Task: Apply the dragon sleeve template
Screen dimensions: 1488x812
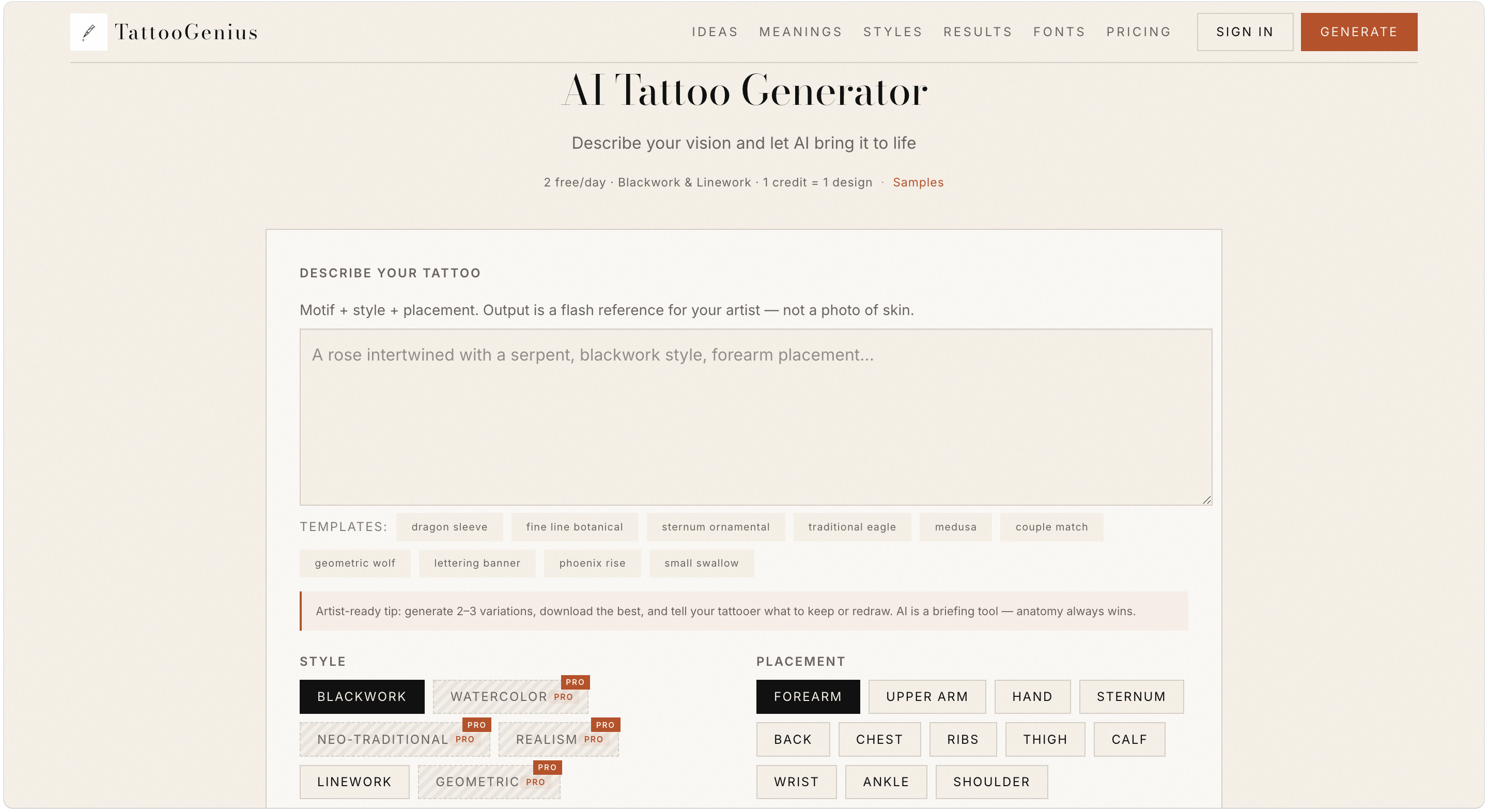Action: (450, 527)
